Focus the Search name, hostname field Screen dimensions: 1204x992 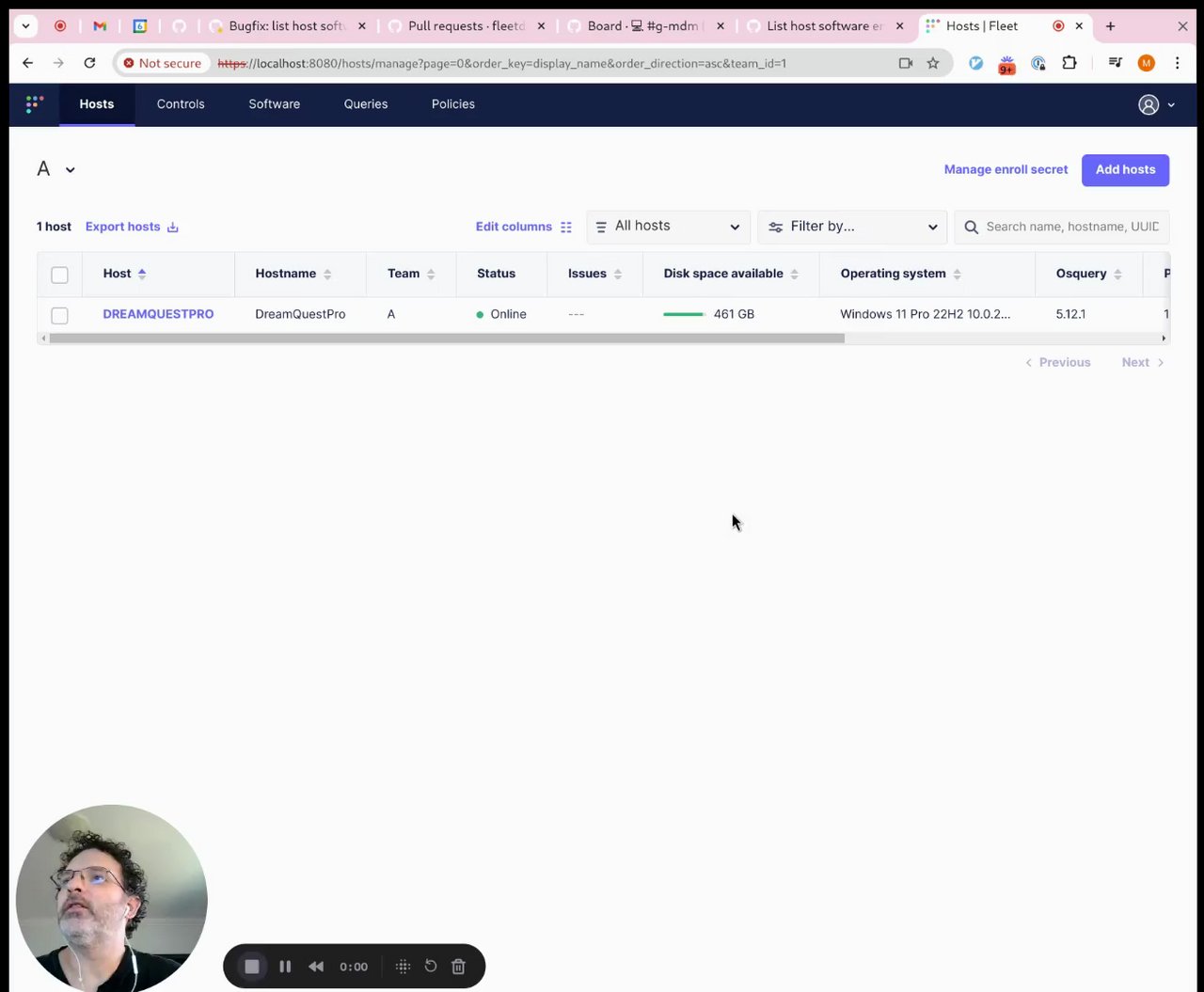[1062, 227]
